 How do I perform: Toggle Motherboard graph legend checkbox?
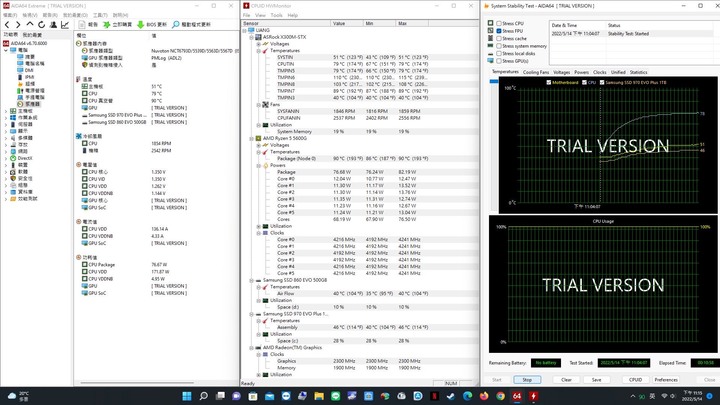pos(549,83)
